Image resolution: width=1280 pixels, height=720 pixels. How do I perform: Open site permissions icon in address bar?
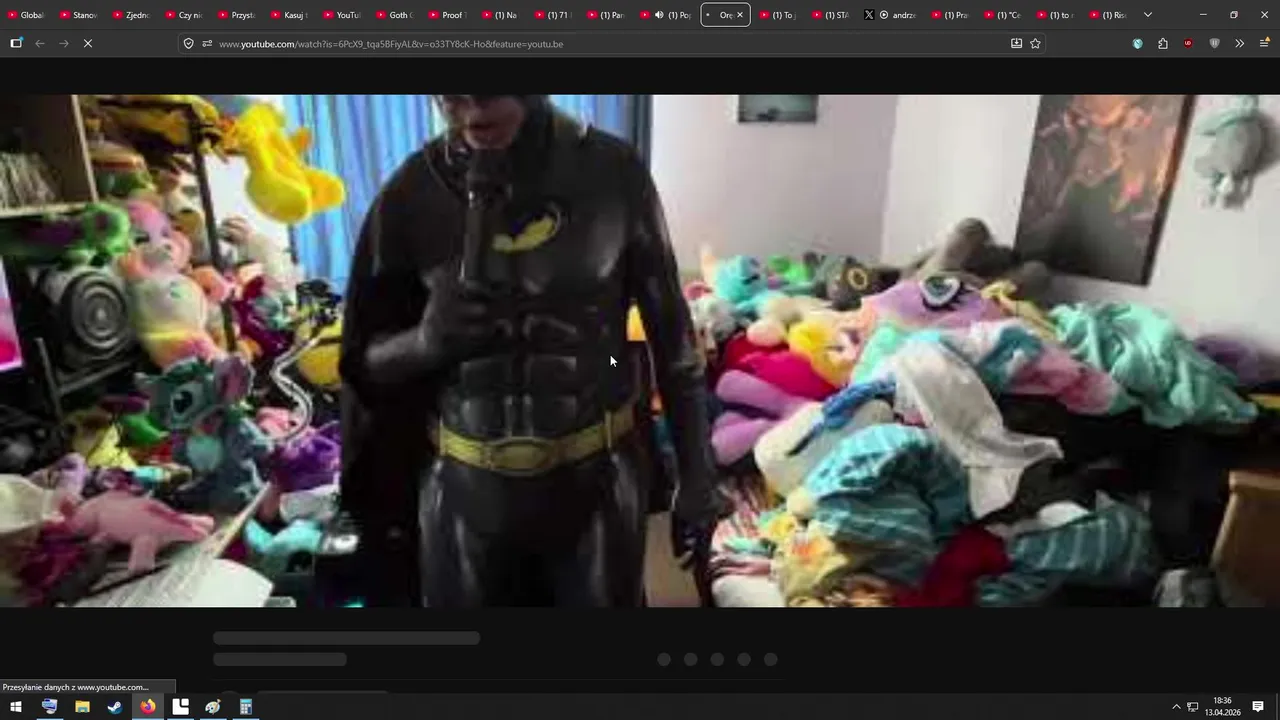coord(207,44)
